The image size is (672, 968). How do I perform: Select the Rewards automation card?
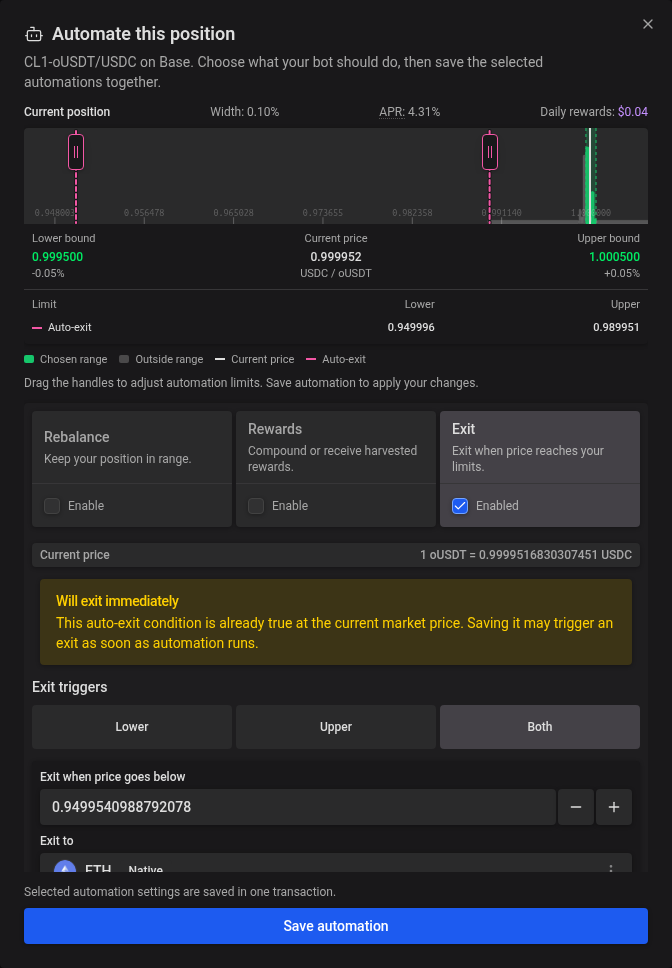coord(336,469)
